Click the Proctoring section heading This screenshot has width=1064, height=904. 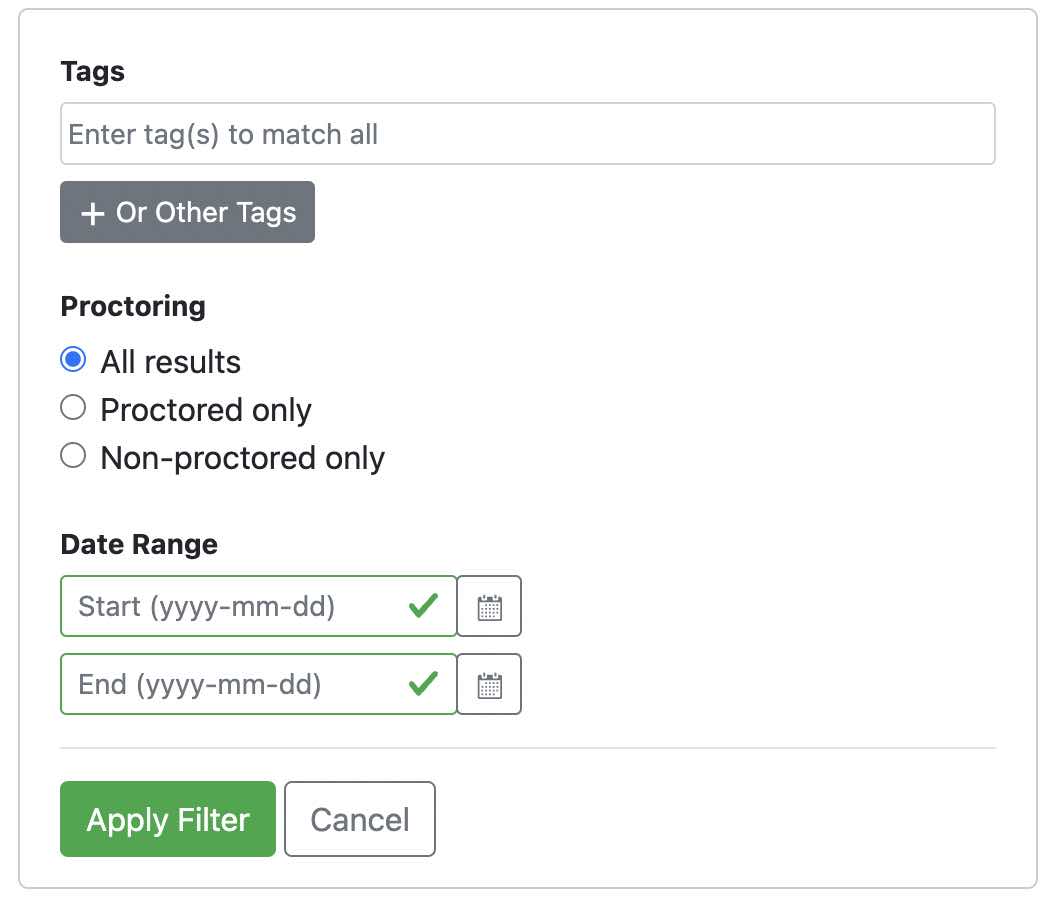[133, 307]
